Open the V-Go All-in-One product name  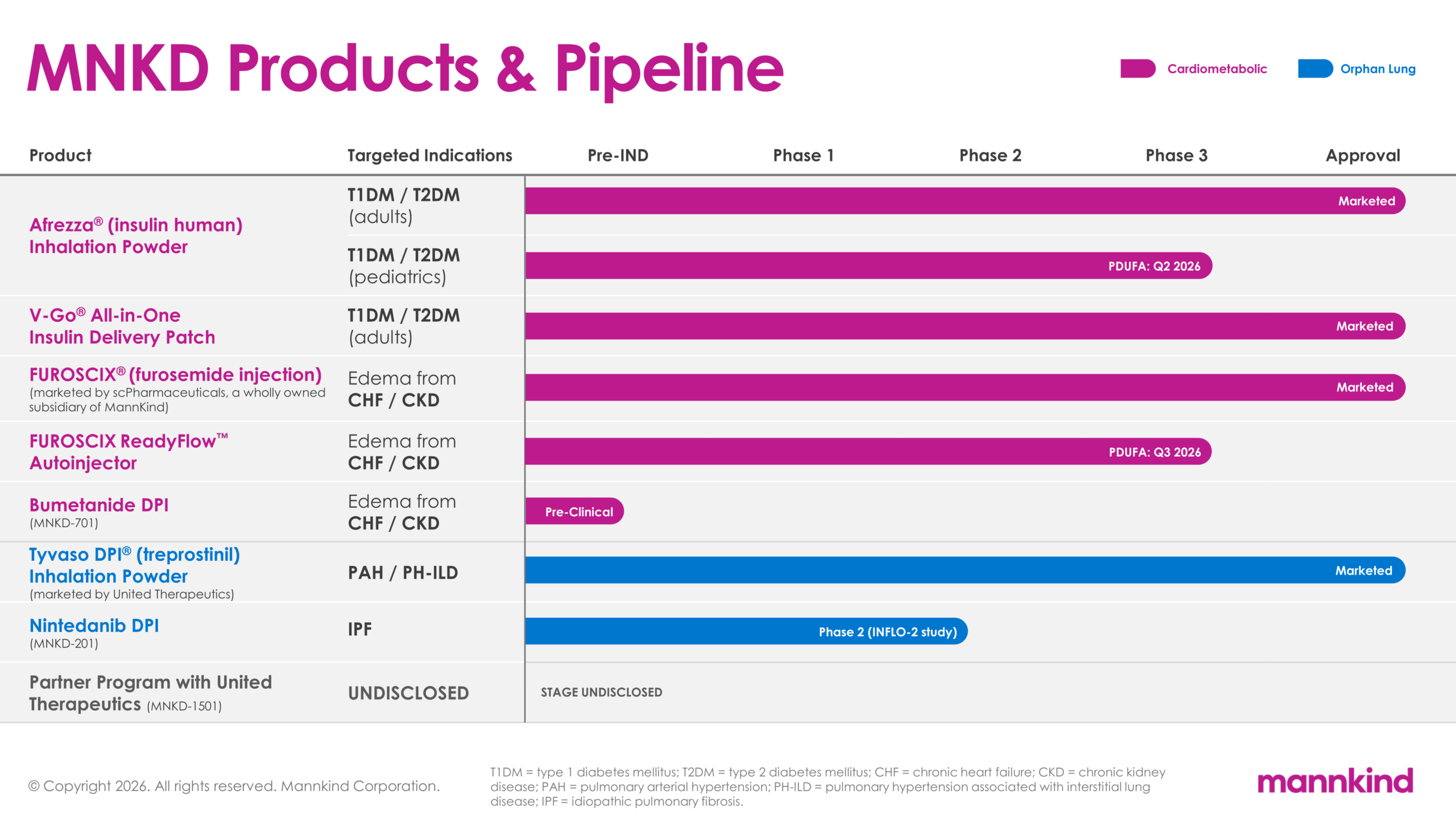click(x=122, y=326)
